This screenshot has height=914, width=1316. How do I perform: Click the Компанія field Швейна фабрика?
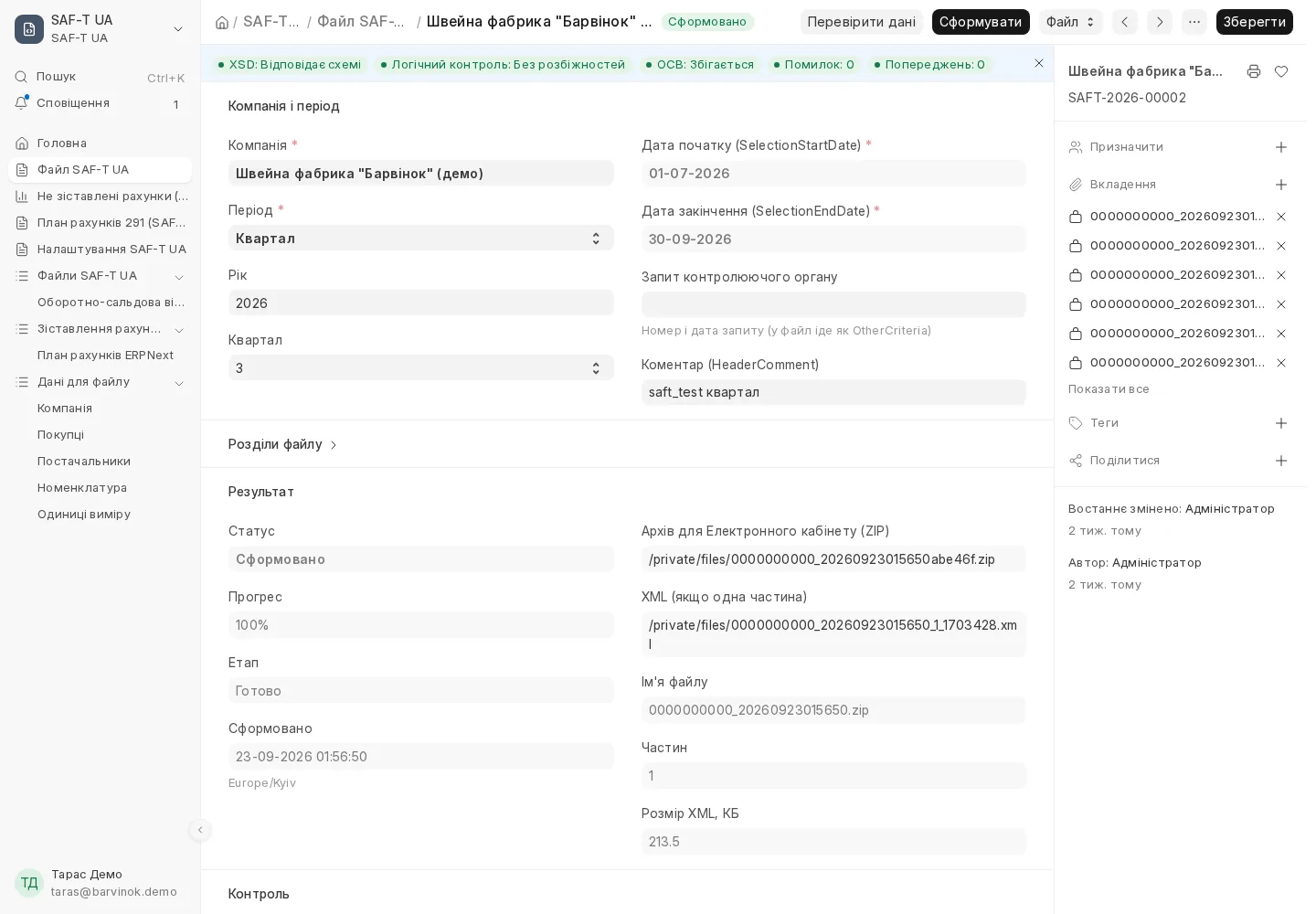click(421, 173)
